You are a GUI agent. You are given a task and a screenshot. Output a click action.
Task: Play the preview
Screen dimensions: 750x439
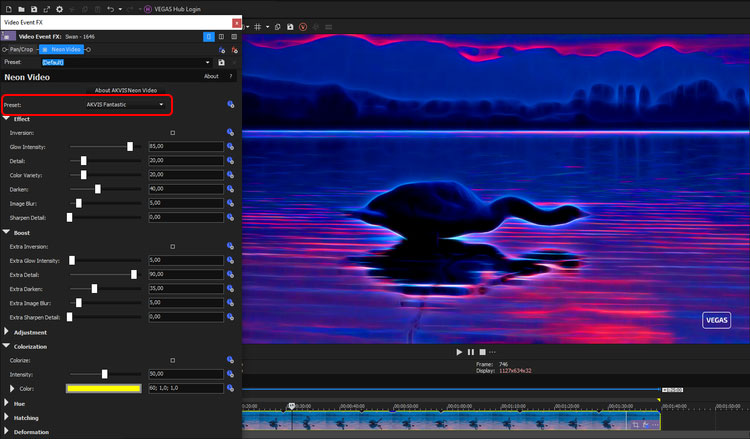pos(459,352)
